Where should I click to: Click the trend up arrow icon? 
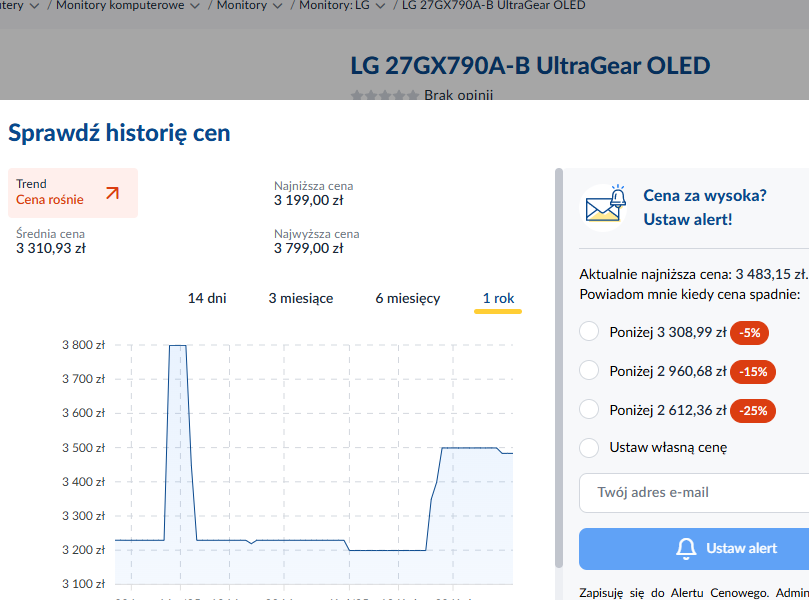point(112,193)
